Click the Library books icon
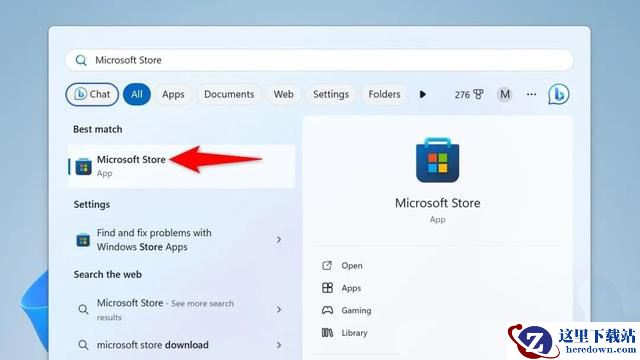This screenshot has height=360, width=640. (x=327, y=333)
